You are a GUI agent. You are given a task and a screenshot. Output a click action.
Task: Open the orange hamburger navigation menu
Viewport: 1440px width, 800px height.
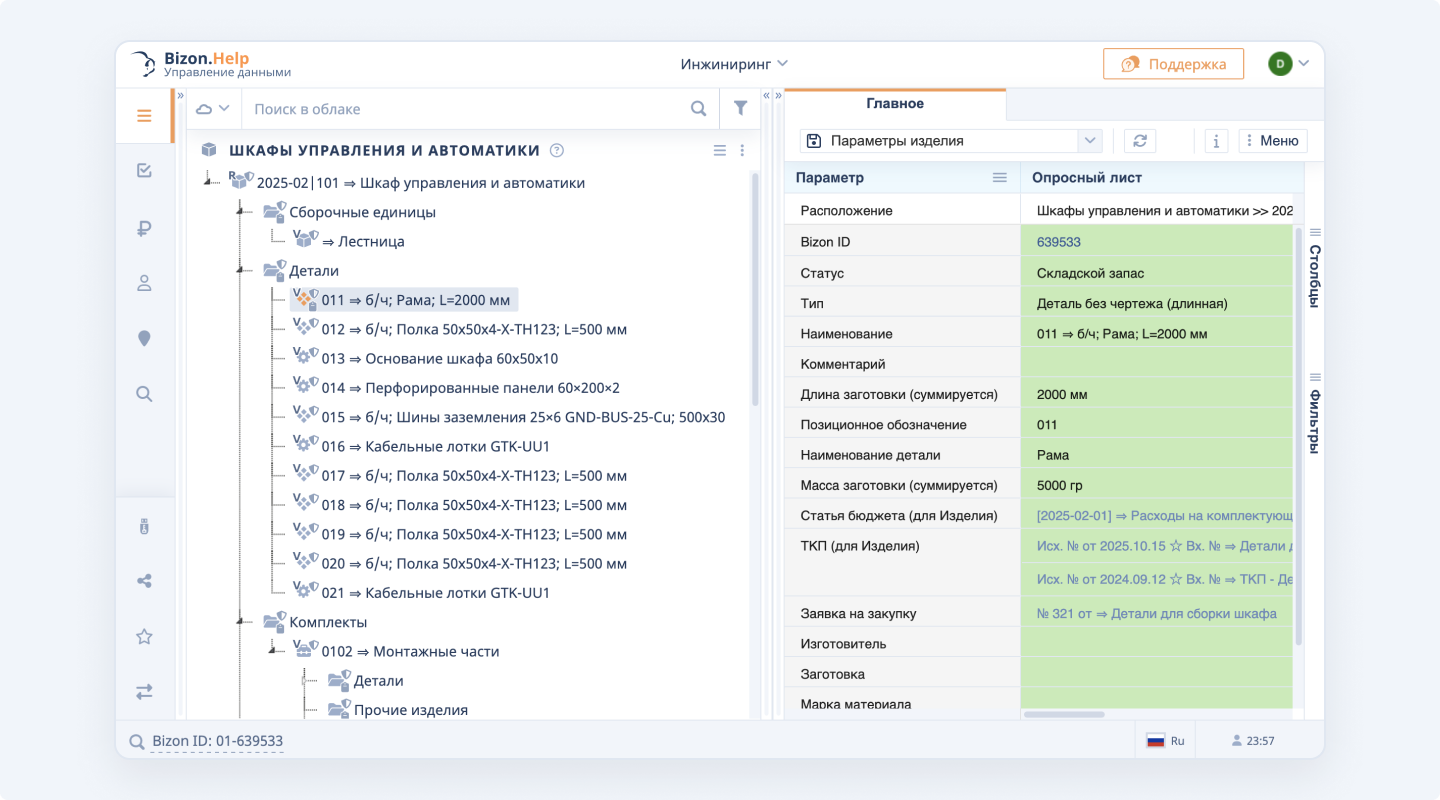point(144,115)
